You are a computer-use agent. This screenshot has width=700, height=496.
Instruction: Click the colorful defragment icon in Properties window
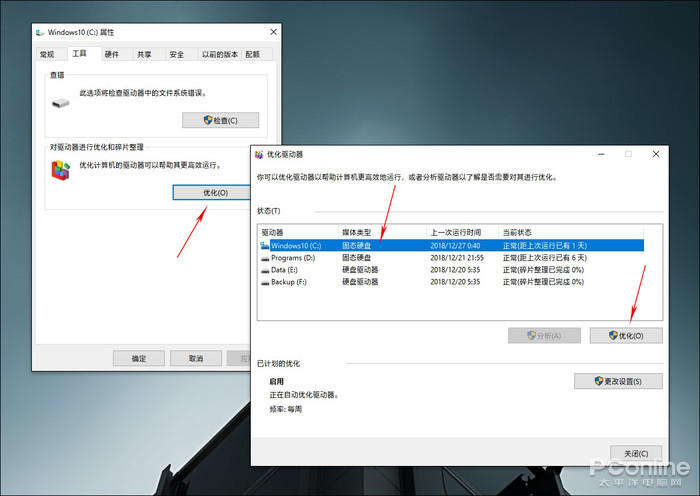(x=61, y=170)
